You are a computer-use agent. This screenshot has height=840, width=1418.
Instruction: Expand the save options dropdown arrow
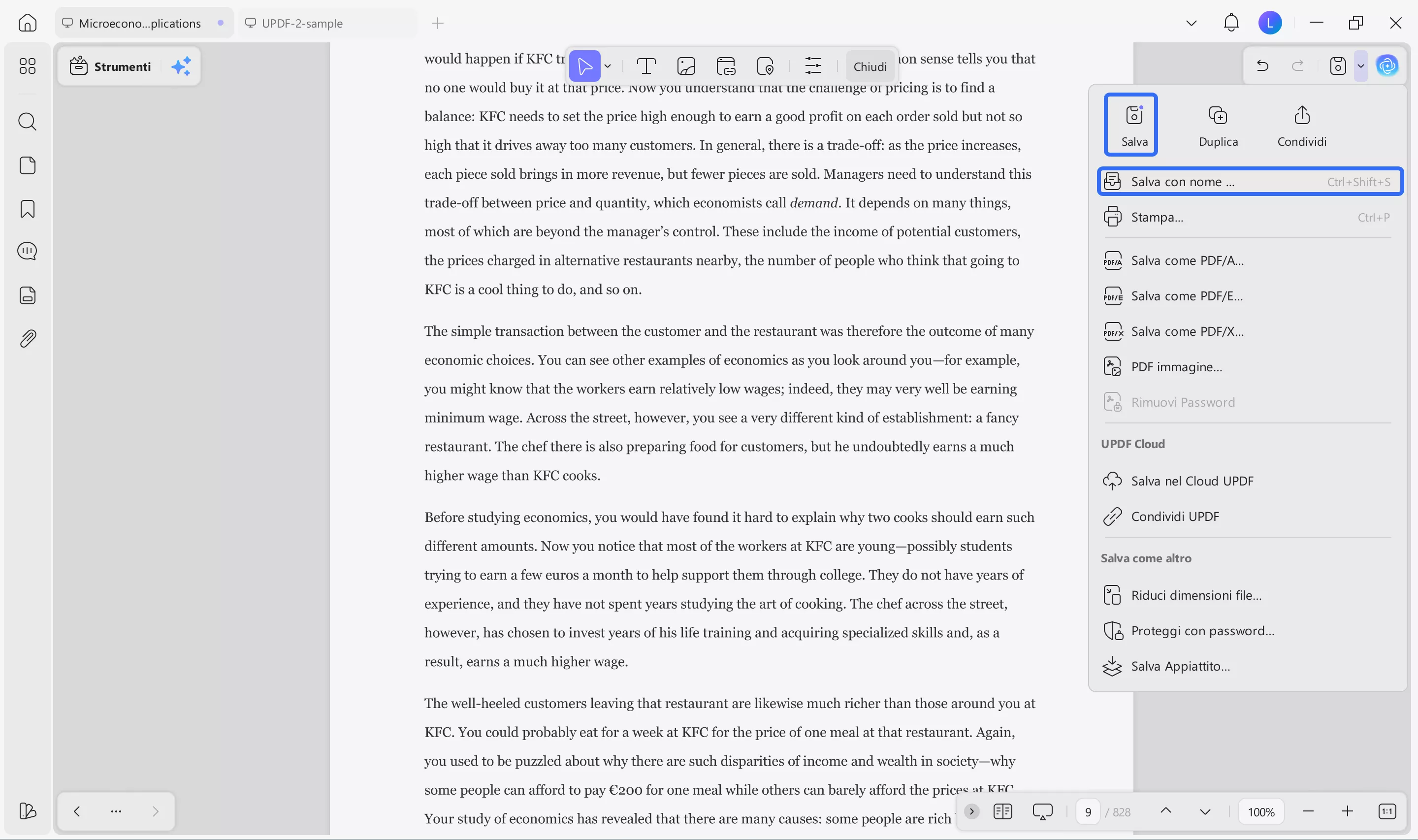coord(1360,65)
